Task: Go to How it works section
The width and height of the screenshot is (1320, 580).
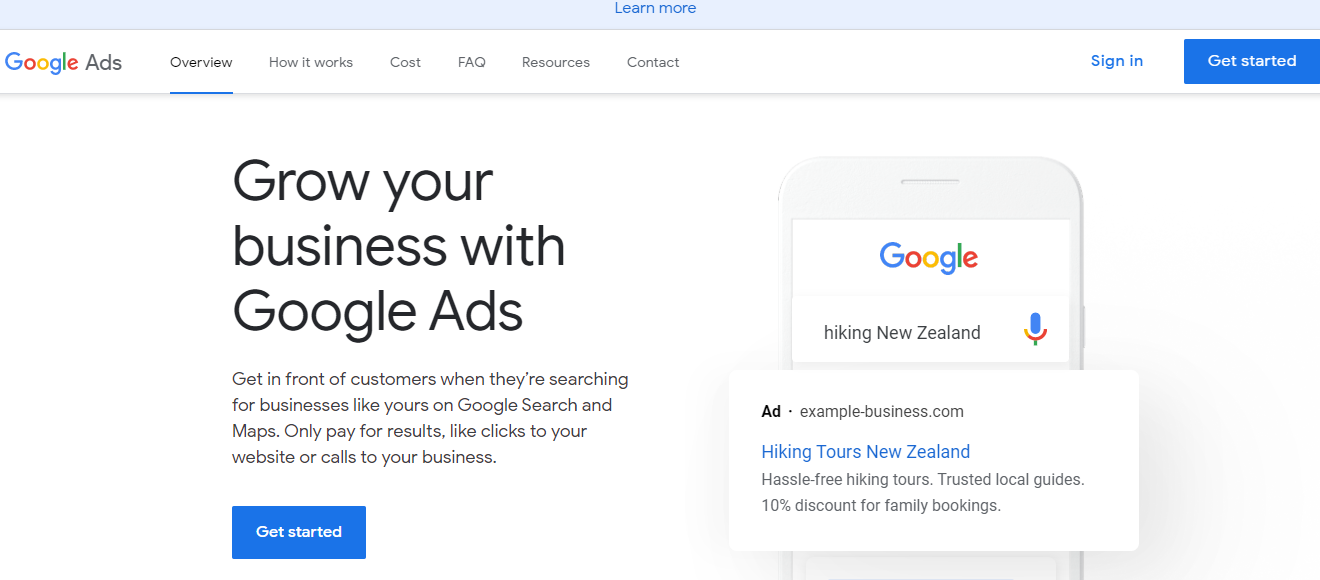Action: [x=311, y=62]
